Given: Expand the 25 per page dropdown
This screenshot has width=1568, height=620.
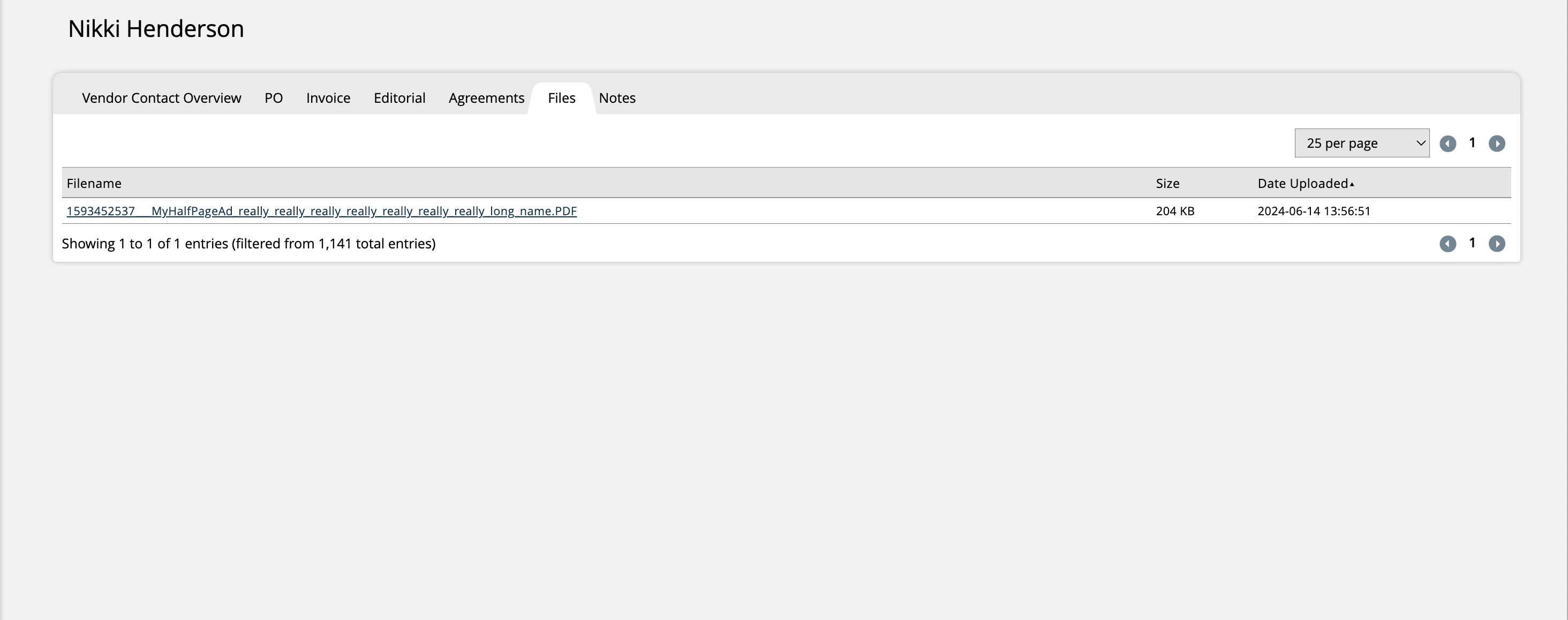Looking at the screenshot, I should (1361, 143).
